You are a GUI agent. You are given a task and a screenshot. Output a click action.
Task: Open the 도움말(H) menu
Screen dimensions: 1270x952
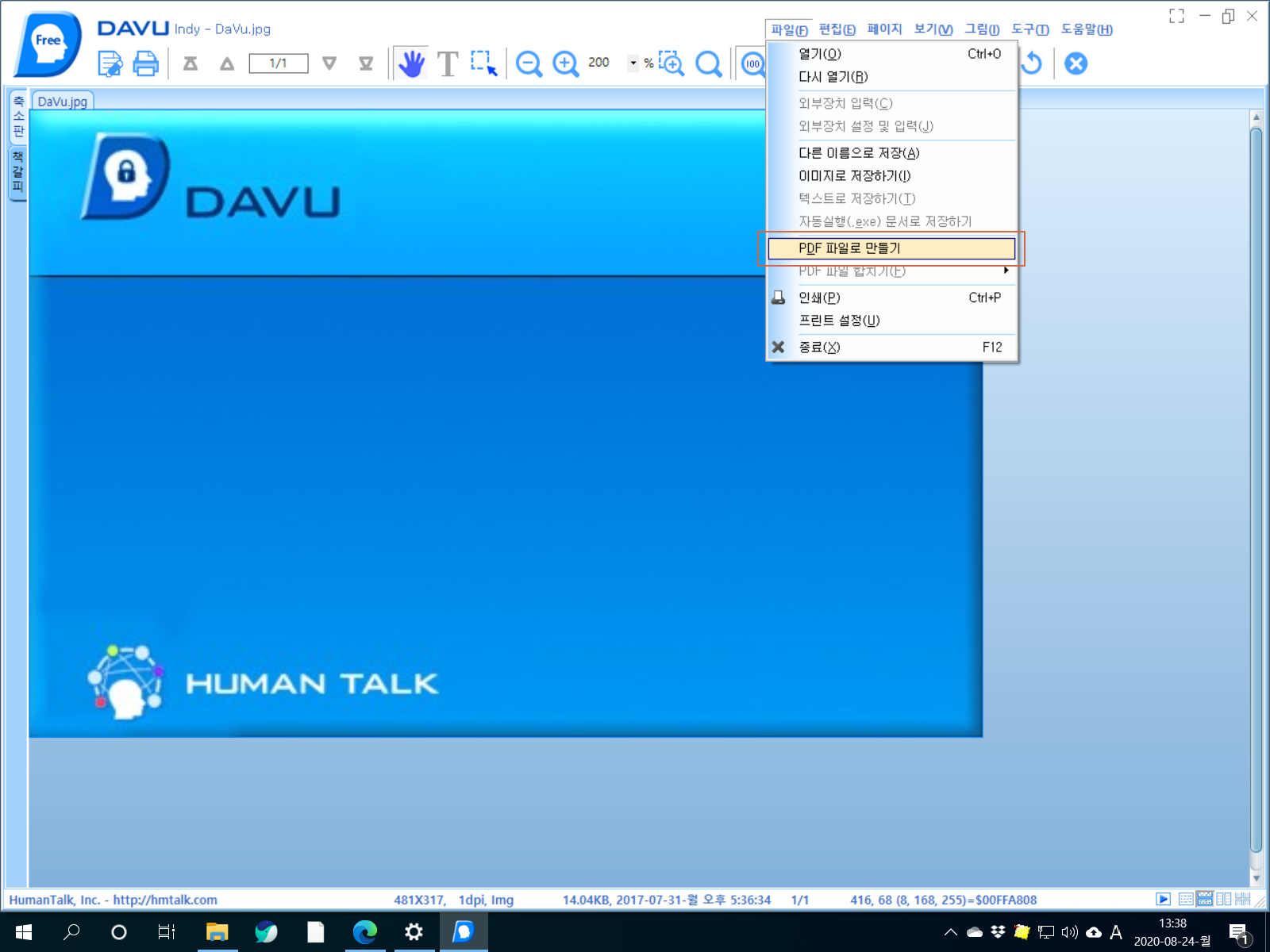[1087, 29]
